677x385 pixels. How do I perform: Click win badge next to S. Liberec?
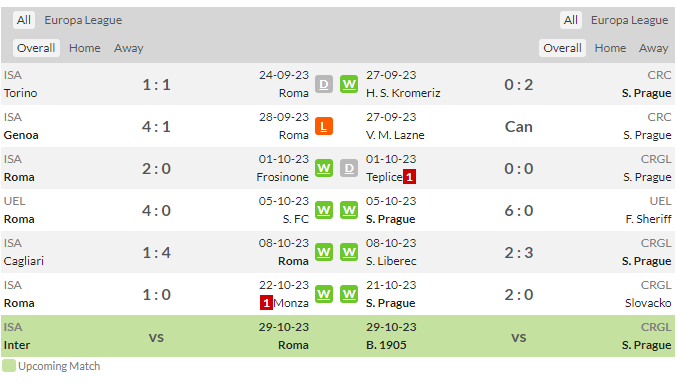coord(349,252)
